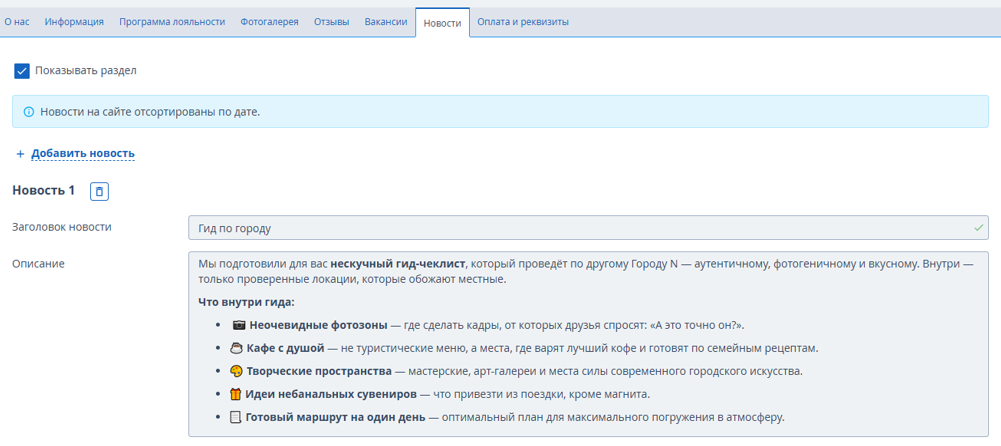
Task: Open the О нас tab
Action: tap(16, 22)
